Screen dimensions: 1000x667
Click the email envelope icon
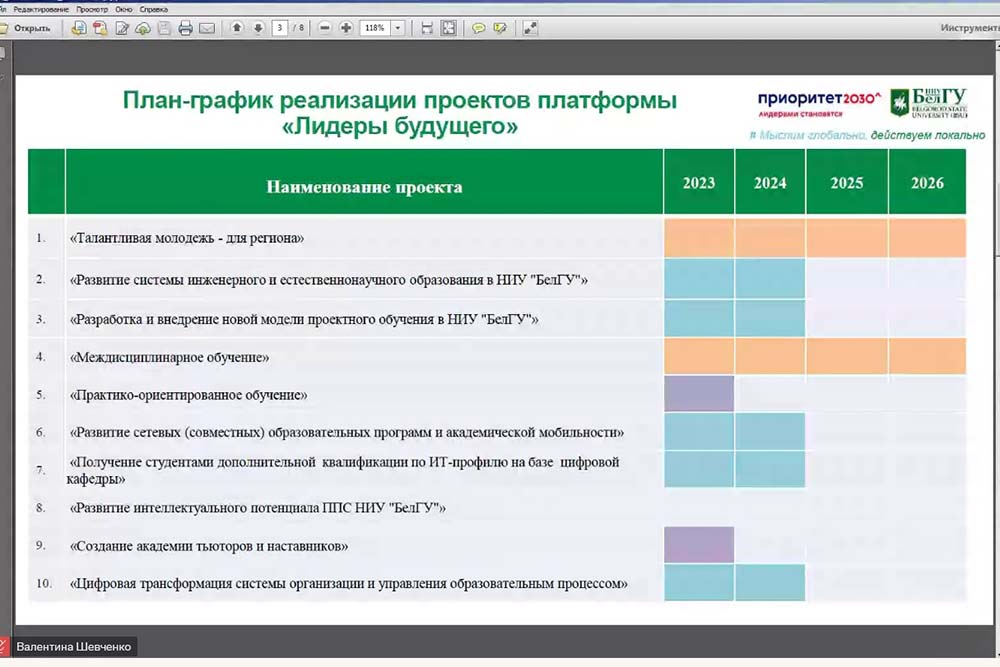tap(207, 28)
